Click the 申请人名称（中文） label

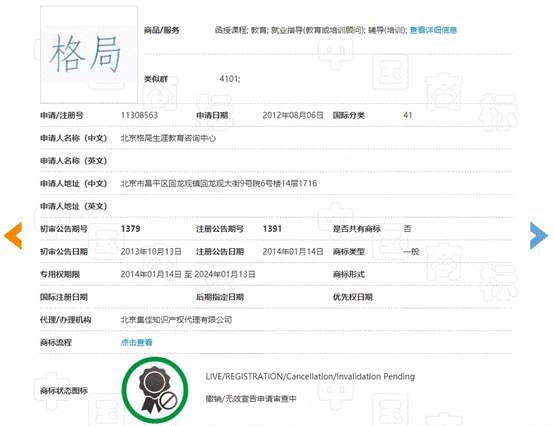[x=74, y=138]
